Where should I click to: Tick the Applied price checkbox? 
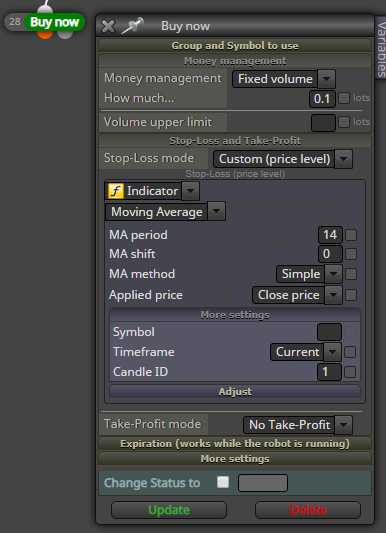pos(351,295)
